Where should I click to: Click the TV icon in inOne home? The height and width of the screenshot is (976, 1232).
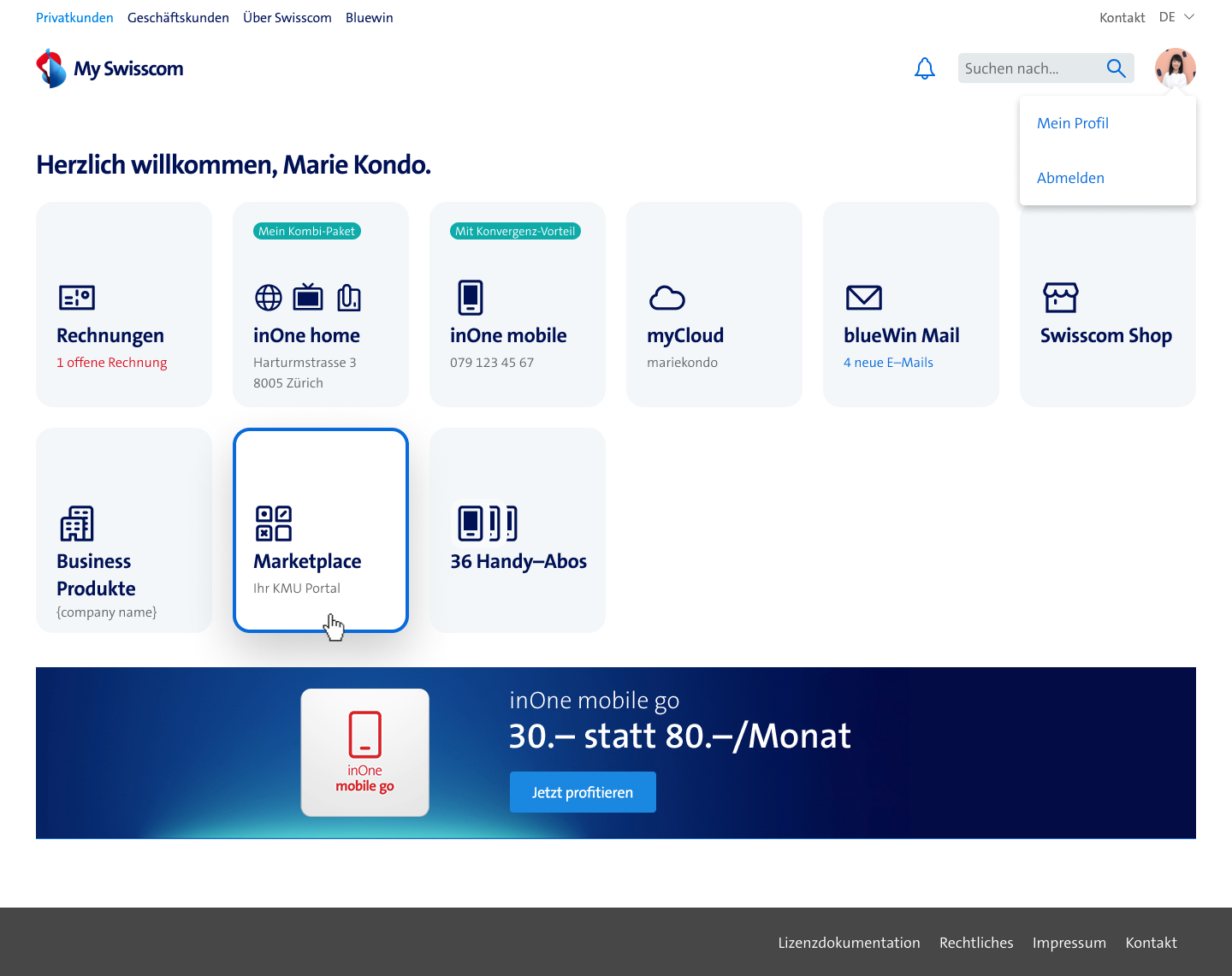pos(308,297)
